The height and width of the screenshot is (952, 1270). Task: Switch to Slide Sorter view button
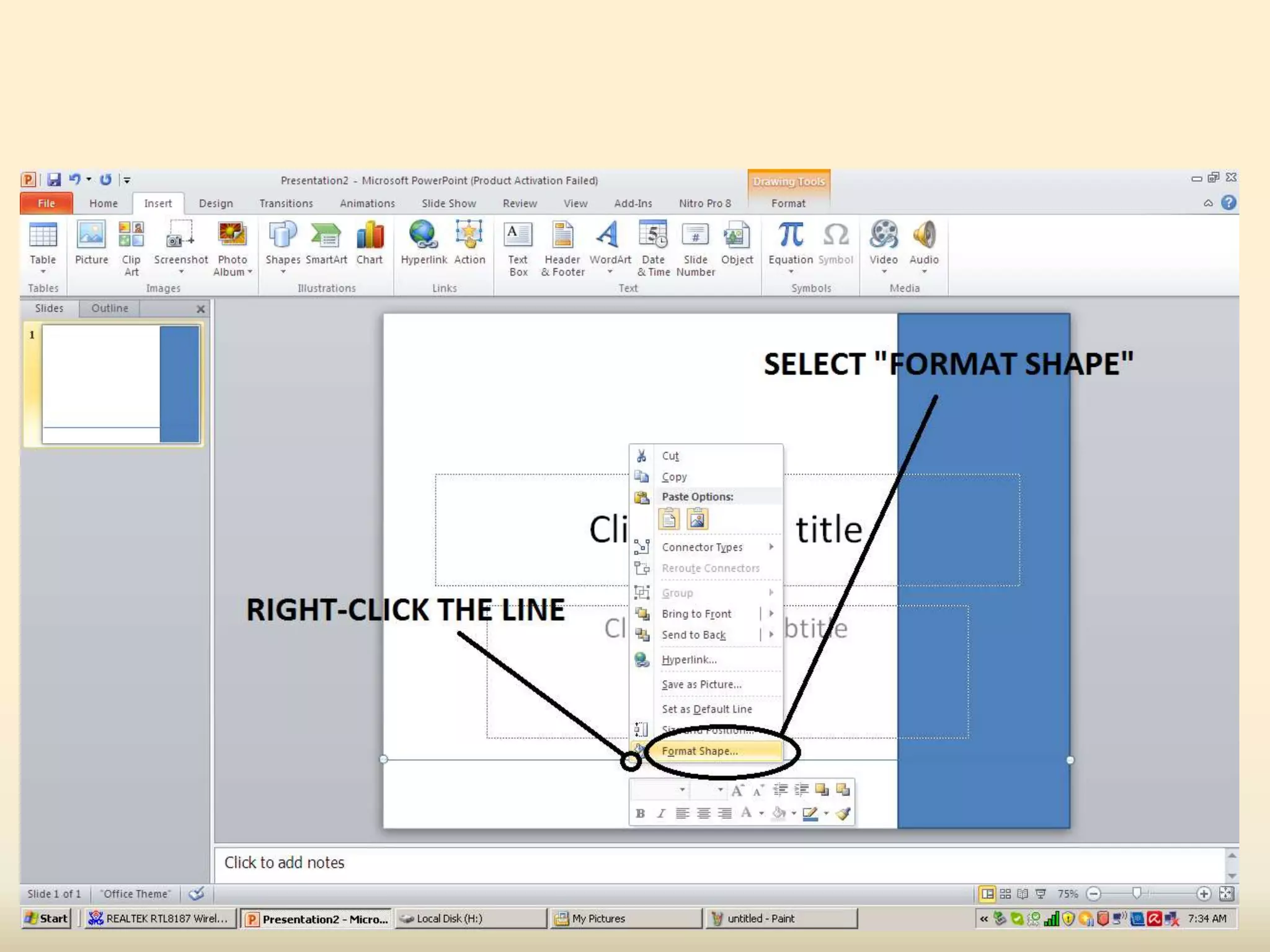click(x=1005, y=894)
